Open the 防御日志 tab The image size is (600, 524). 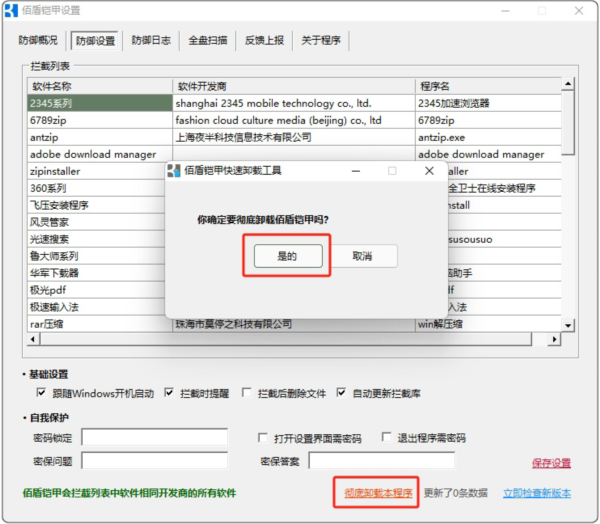click(151, 41)
